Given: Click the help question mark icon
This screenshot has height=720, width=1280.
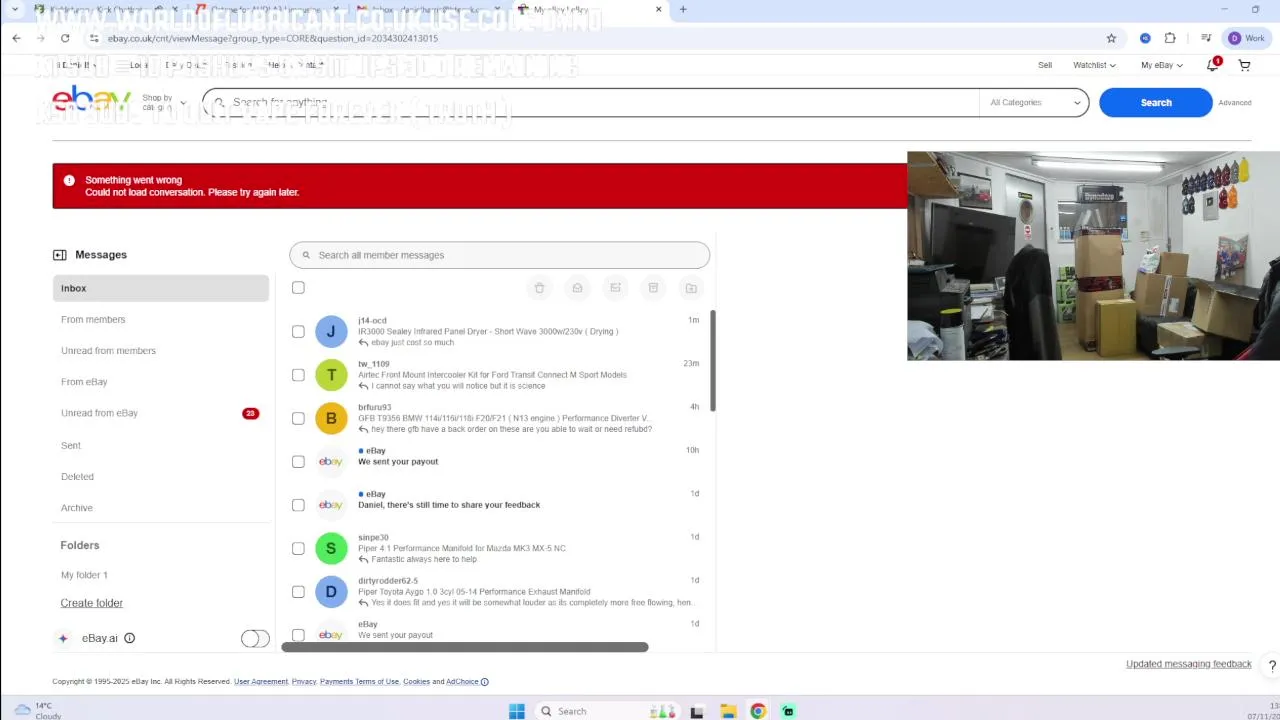Looking at the screenshot, I should [x=1272, y=666].
